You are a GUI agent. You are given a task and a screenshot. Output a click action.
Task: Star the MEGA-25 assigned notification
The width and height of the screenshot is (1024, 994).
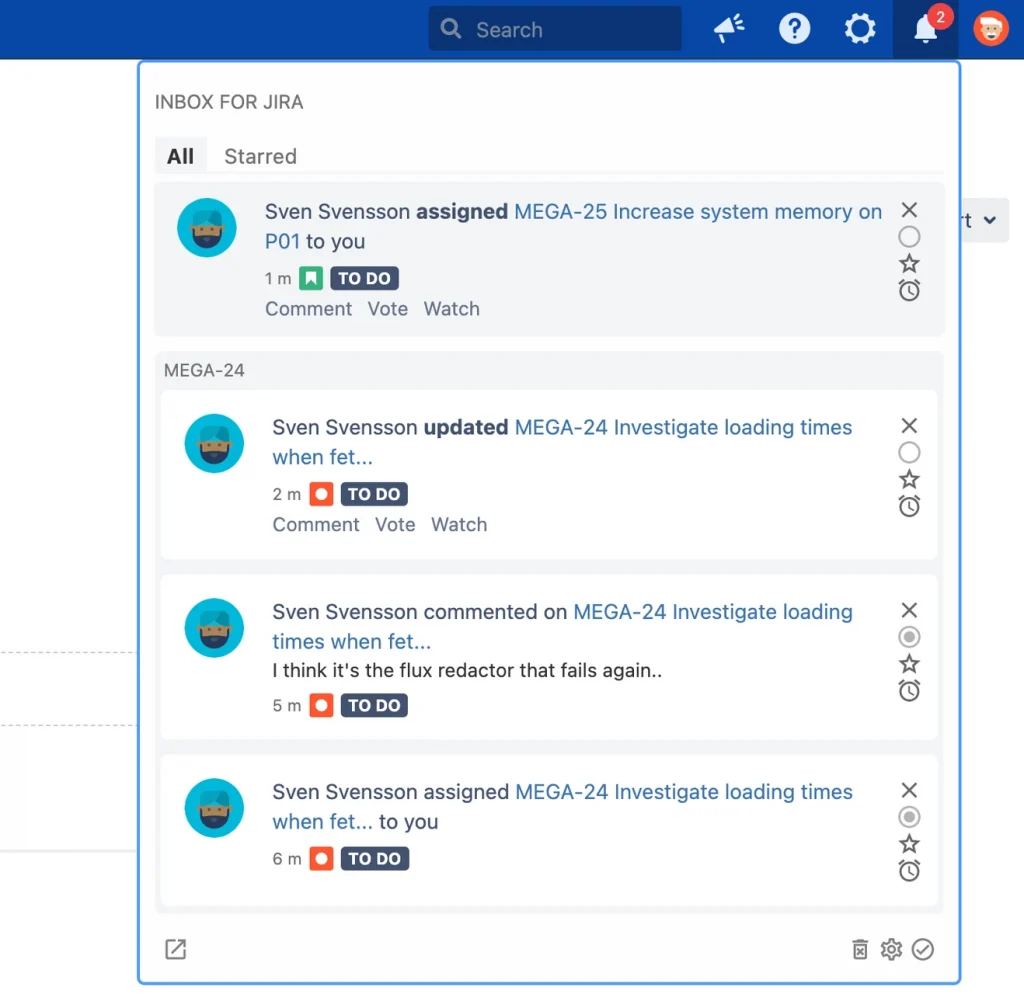(908, 263)
